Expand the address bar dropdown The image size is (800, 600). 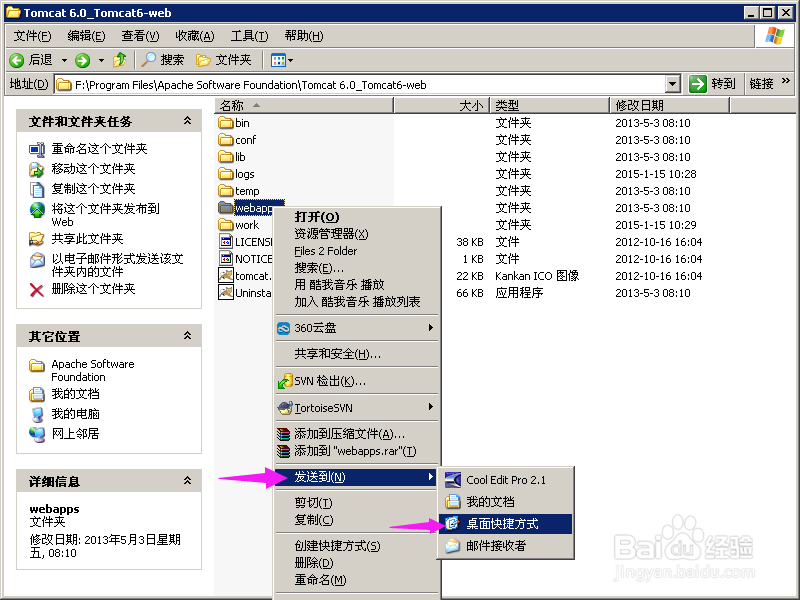pyautogui.click(x=673, y=84)
